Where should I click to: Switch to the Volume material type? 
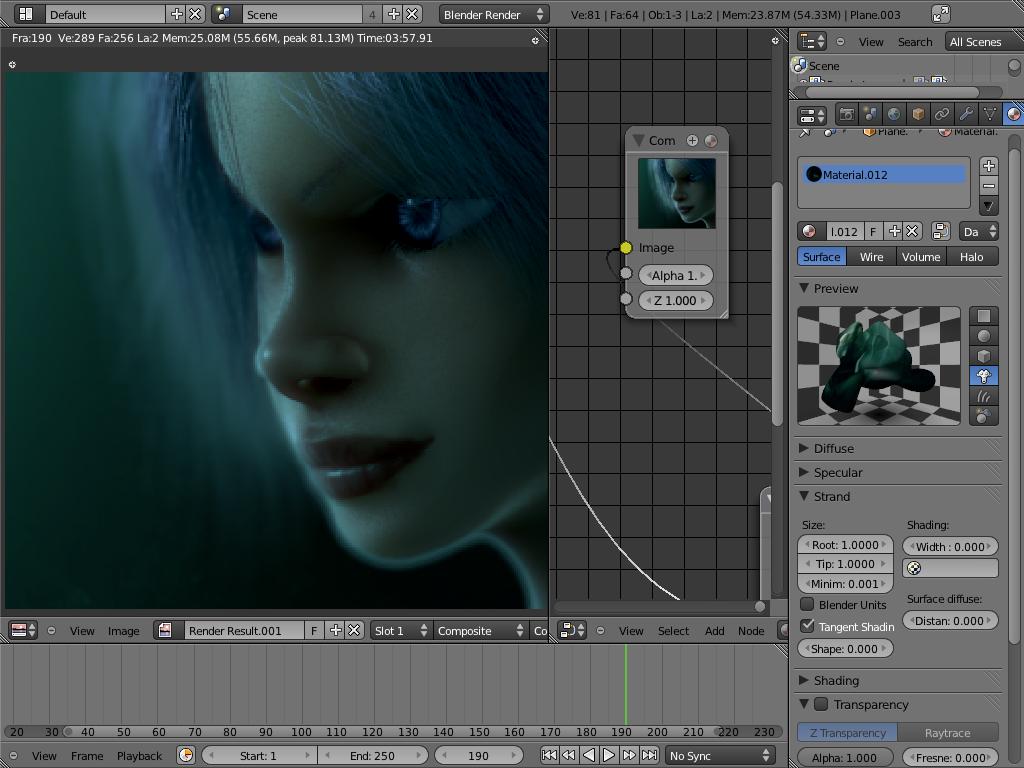(920, 257)
